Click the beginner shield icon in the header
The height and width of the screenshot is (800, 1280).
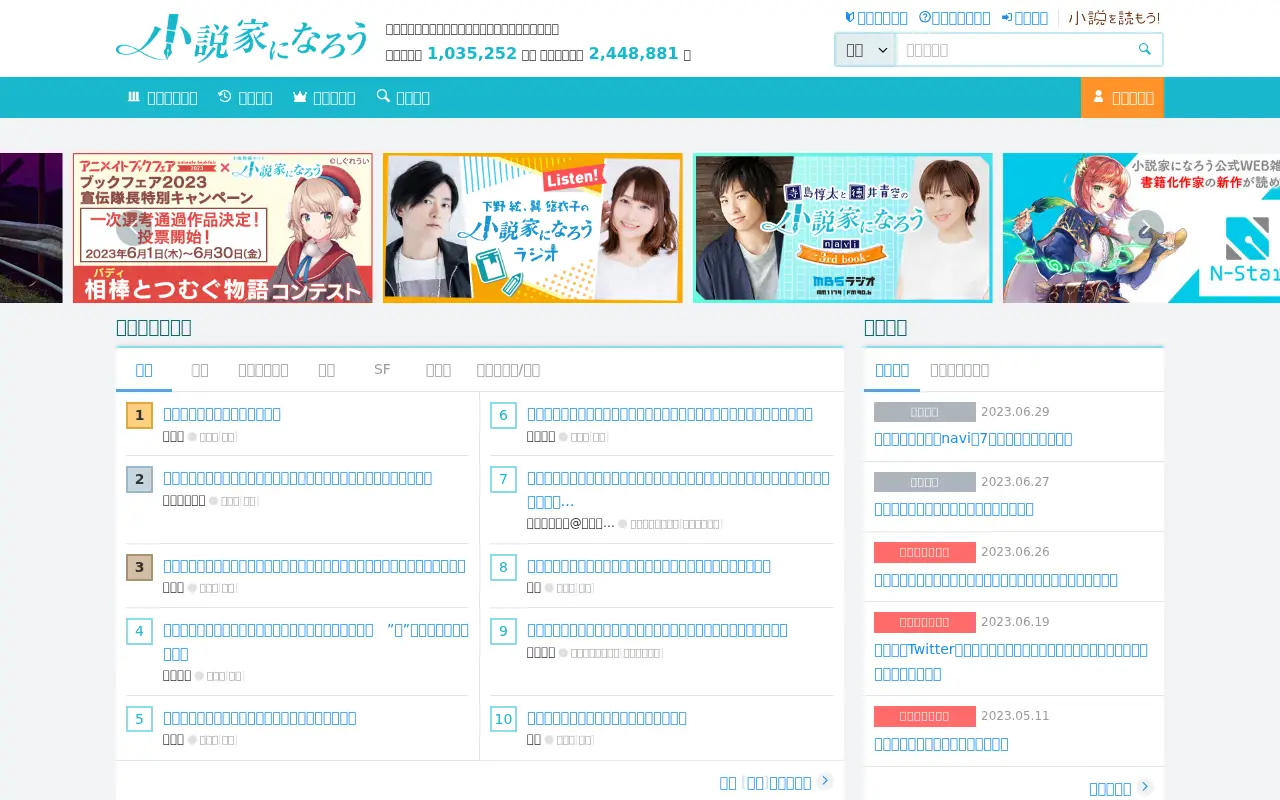[x=850, y=18]
